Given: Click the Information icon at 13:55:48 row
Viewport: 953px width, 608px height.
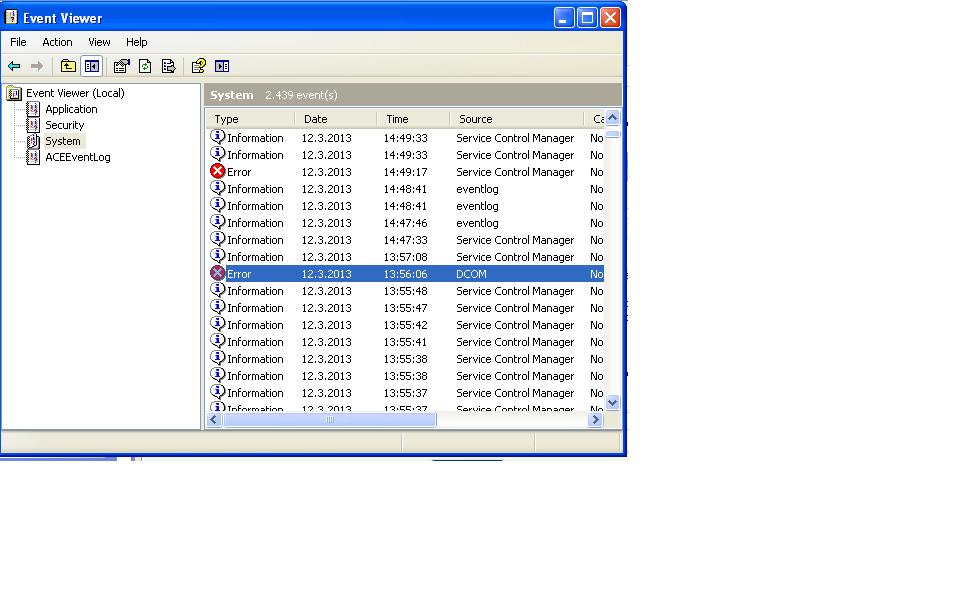Looking at the screenshot, I should click(x=218, y=291).
